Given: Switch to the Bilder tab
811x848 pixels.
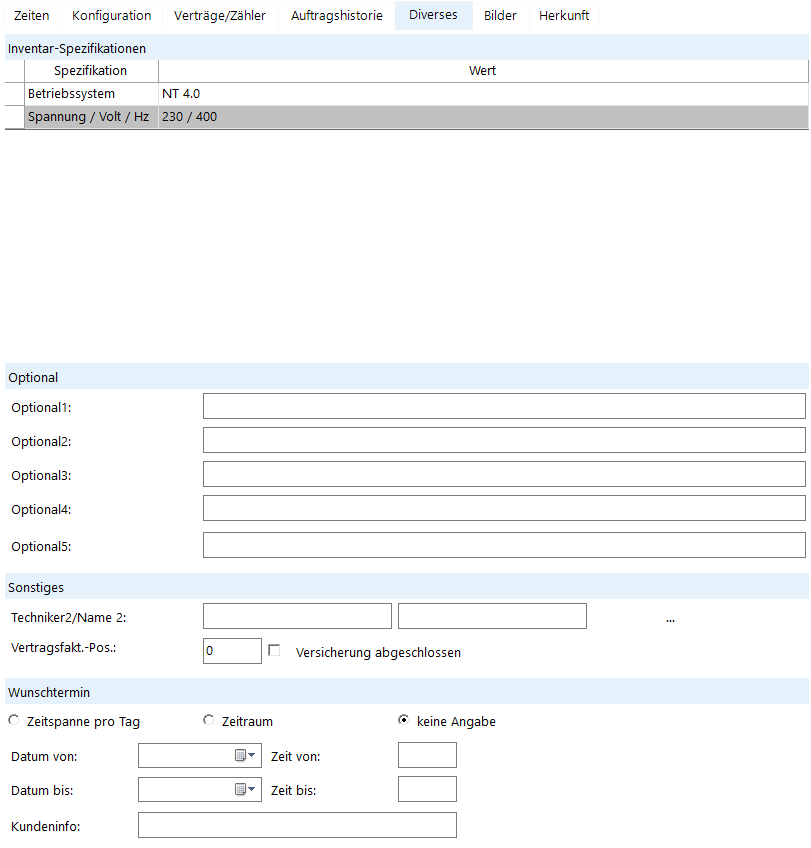Looking at the screenshot, I should (500, 16).
